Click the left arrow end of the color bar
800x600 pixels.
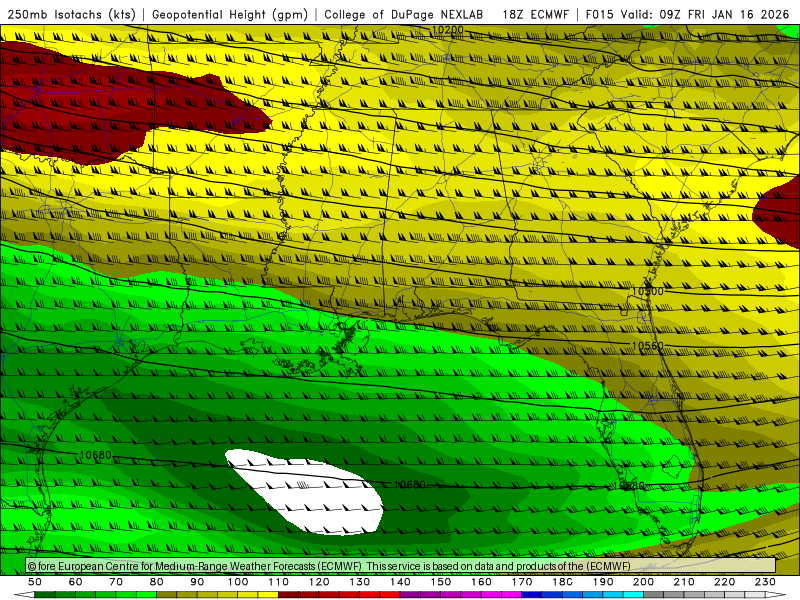[24, 594]
